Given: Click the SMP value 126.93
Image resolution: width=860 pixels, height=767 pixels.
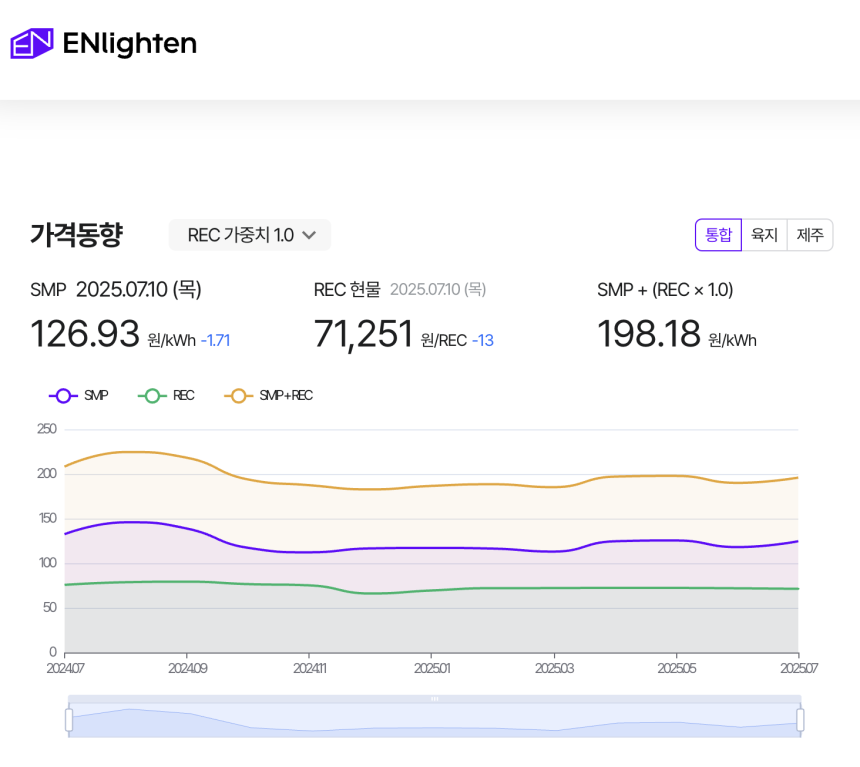Looking at the screenshot, I should coord(85,334).
